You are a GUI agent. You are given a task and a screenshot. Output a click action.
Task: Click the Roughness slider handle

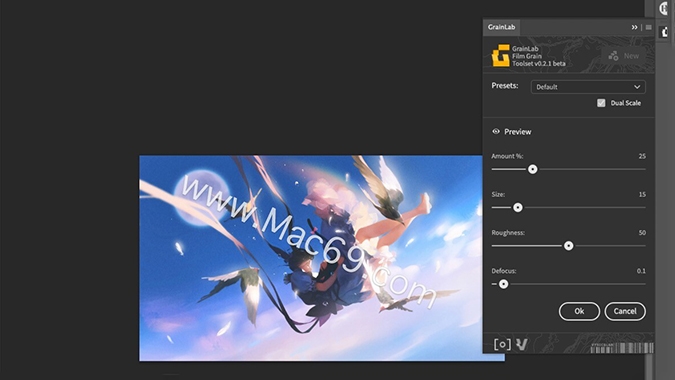click(569, 246)
